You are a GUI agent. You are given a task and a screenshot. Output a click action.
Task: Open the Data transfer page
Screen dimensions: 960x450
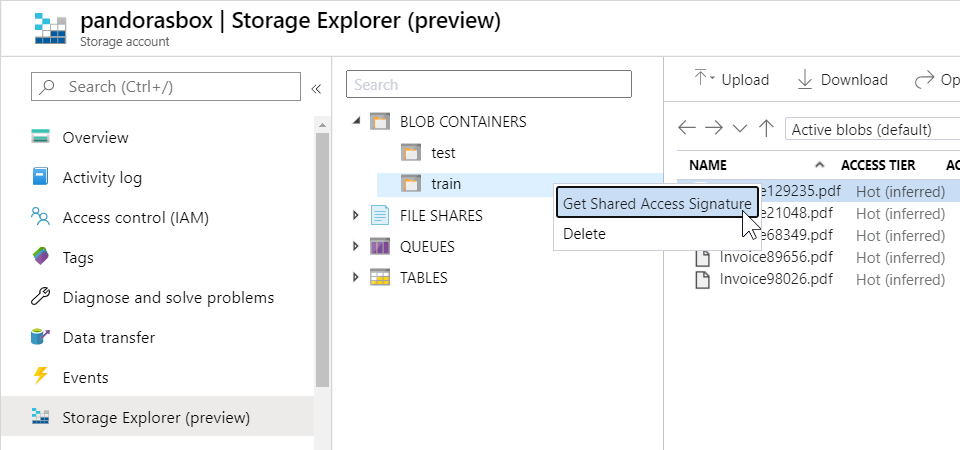coord(108,338)
